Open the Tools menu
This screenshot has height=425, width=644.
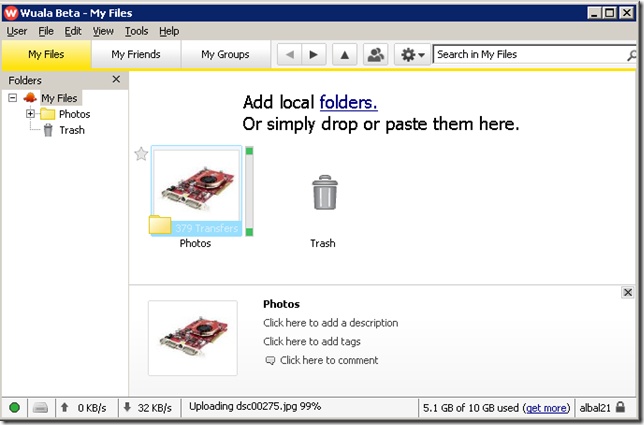(x=136, y=31)
